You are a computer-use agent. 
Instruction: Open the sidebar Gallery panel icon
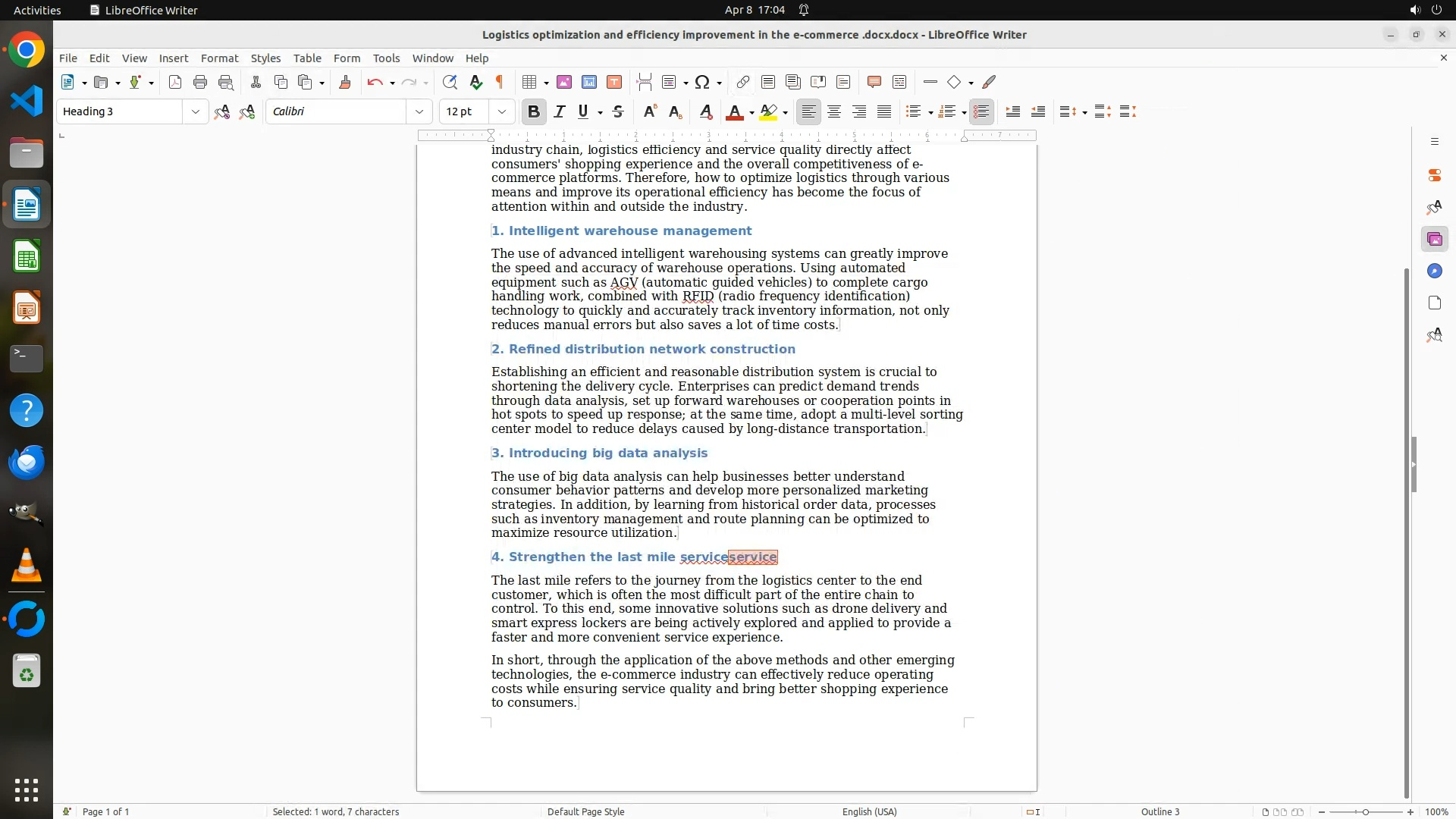point(1434,240)
